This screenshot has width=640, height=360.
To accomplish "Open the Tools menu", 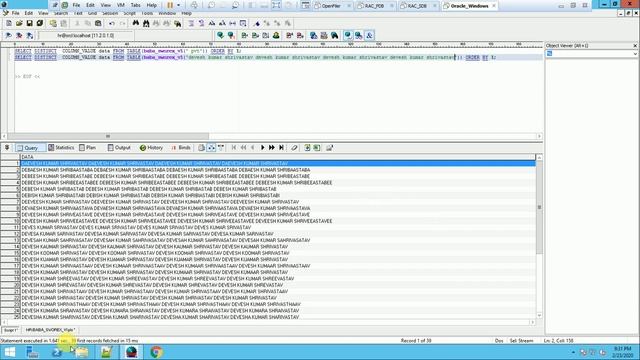I will pos(147,13).
